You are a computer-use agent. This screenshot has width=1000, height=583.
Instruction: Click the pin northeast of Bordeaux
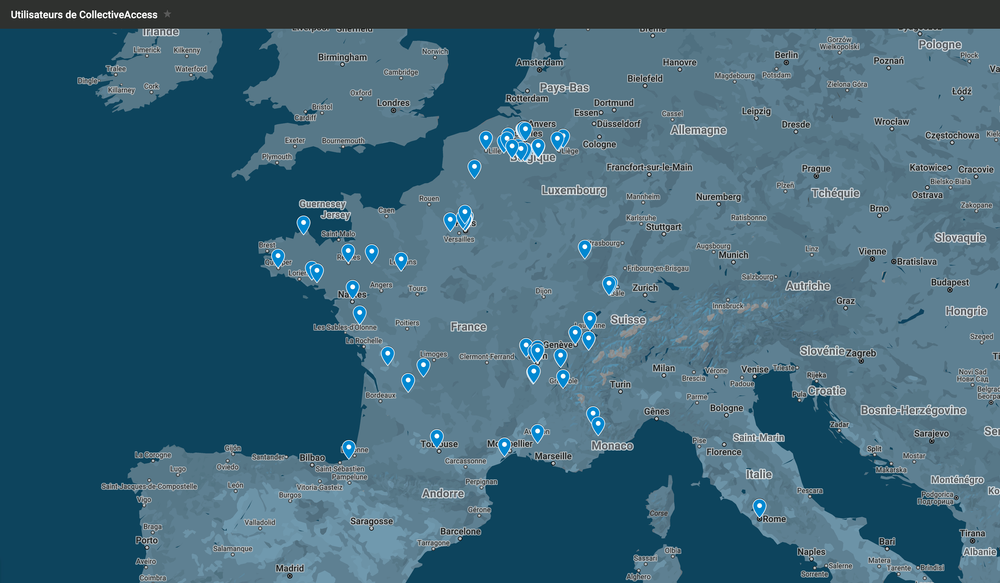coord(408,381)
